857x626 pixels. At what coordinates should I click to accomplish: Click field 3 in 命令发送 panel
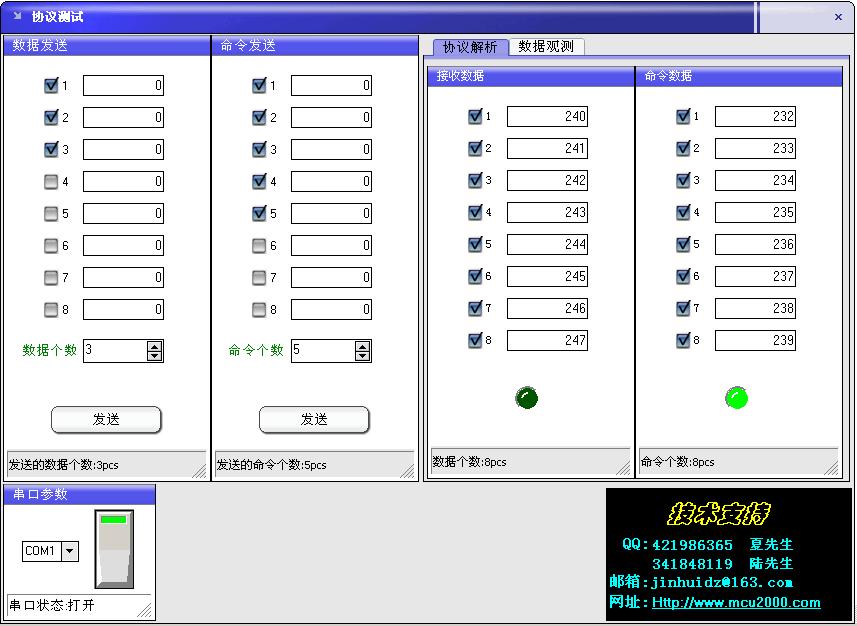tap(331, 149)
